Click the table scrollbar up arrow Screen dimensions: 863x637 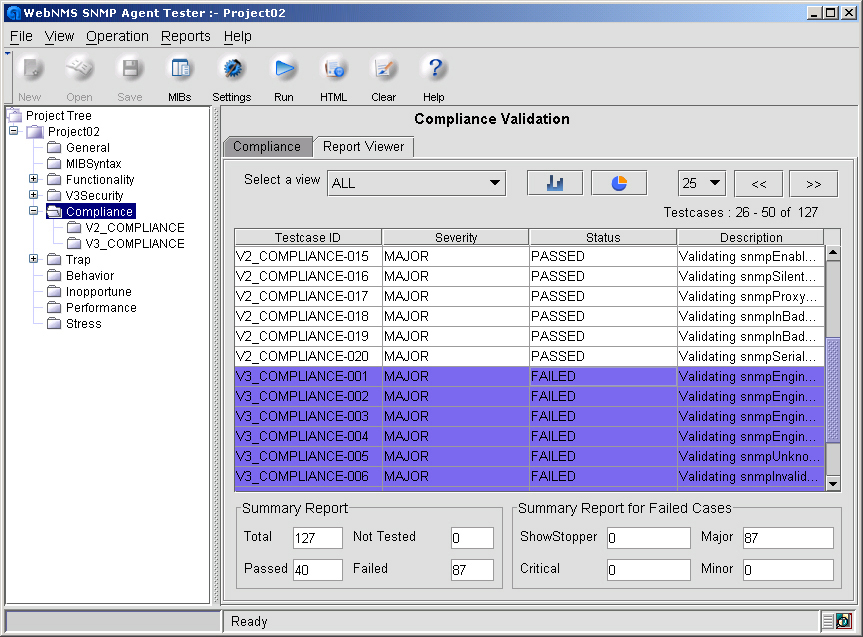click(x=833, y=253)
